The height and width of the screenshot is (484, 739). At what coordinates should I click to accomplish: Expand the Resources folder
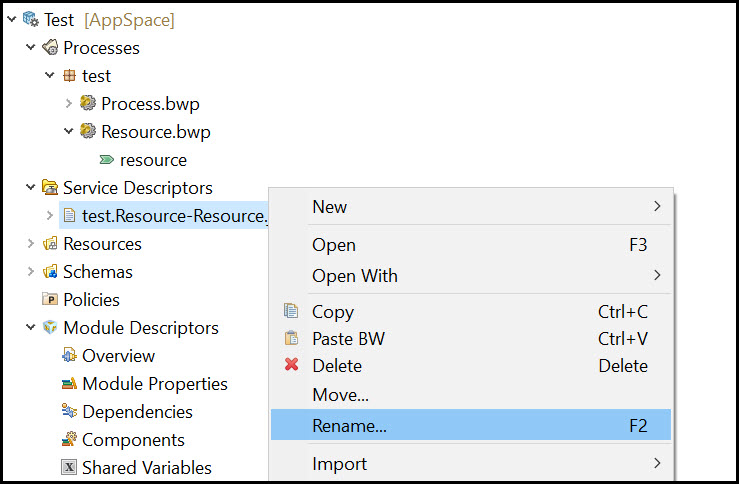31,243
